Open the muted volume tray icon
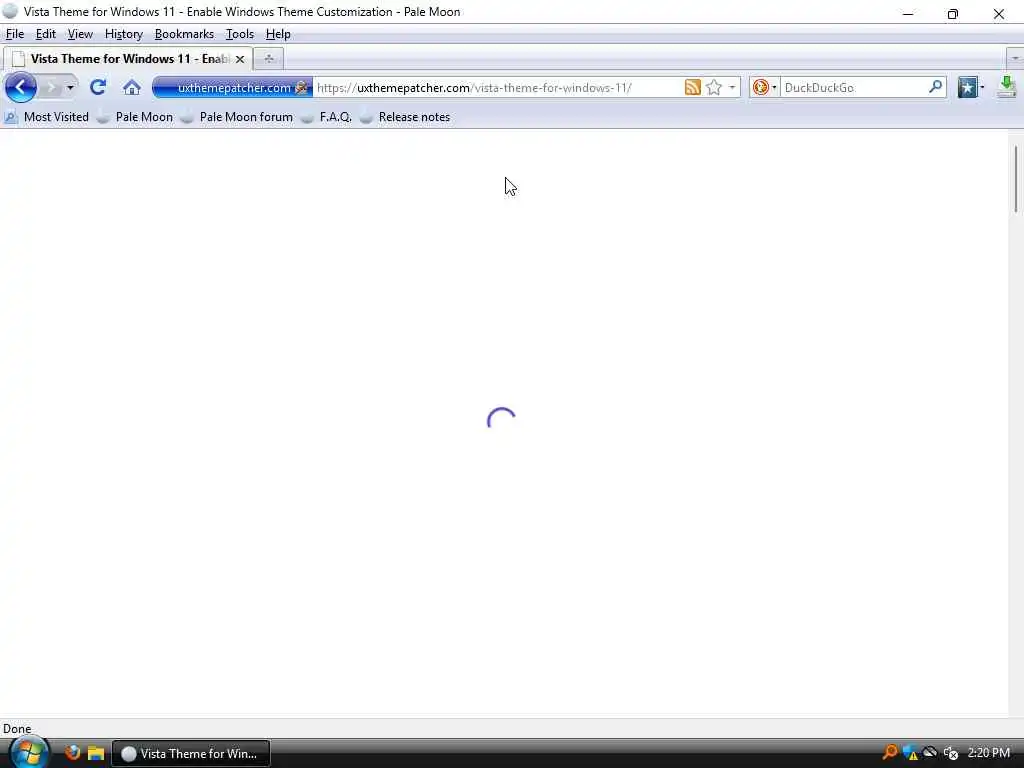This screenshot has height=768, width=1024. (x=951, y=753)
